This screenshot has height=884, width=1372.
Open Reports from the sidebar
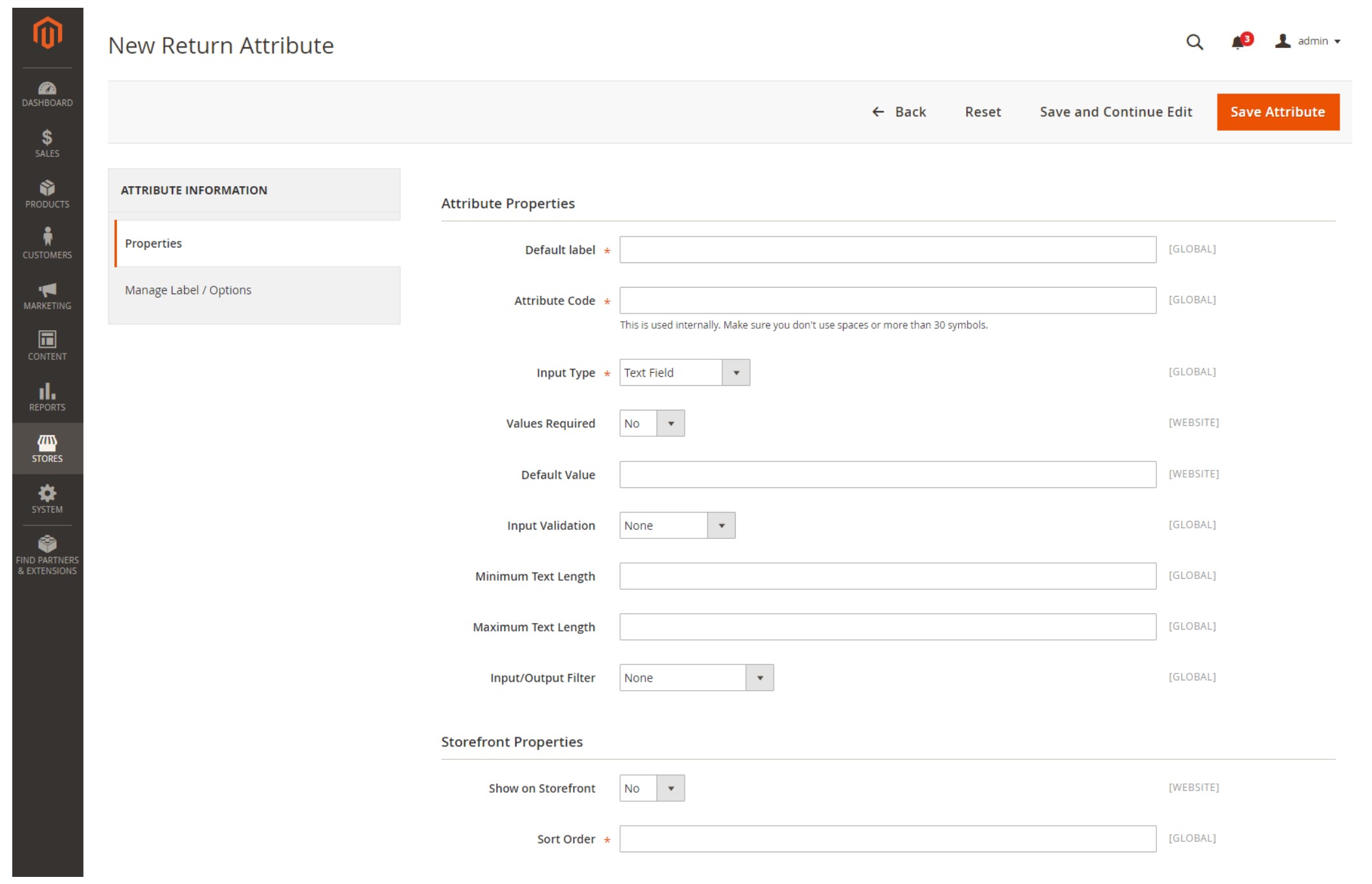(x=46, y=398)
